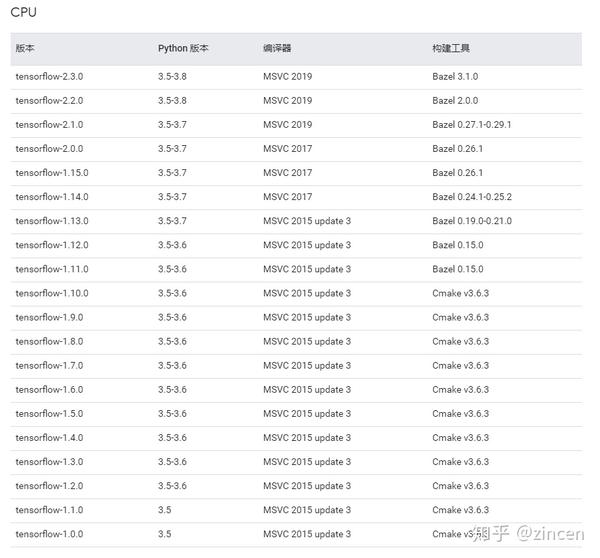Select tensorflow-1.1.0 cell

tap(49, 511)
